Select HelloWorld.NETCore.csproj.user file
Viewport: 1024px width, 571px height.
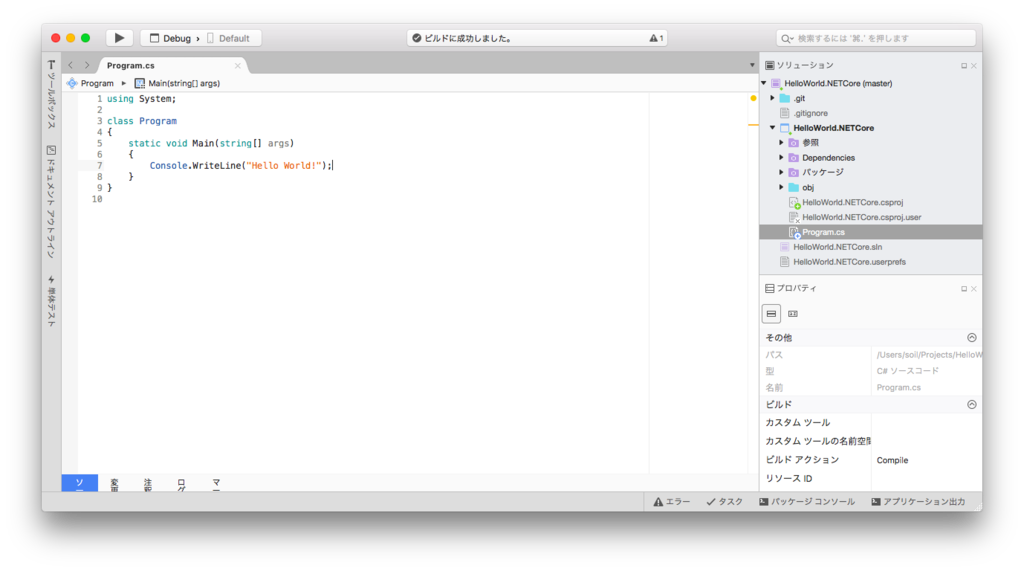coord(861,218)
